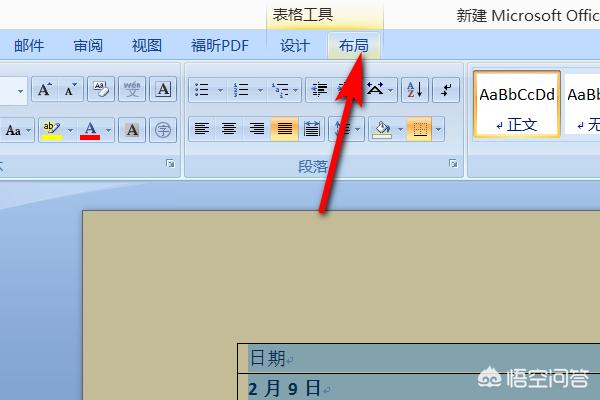Open the font size dropdown arrow

20,91
